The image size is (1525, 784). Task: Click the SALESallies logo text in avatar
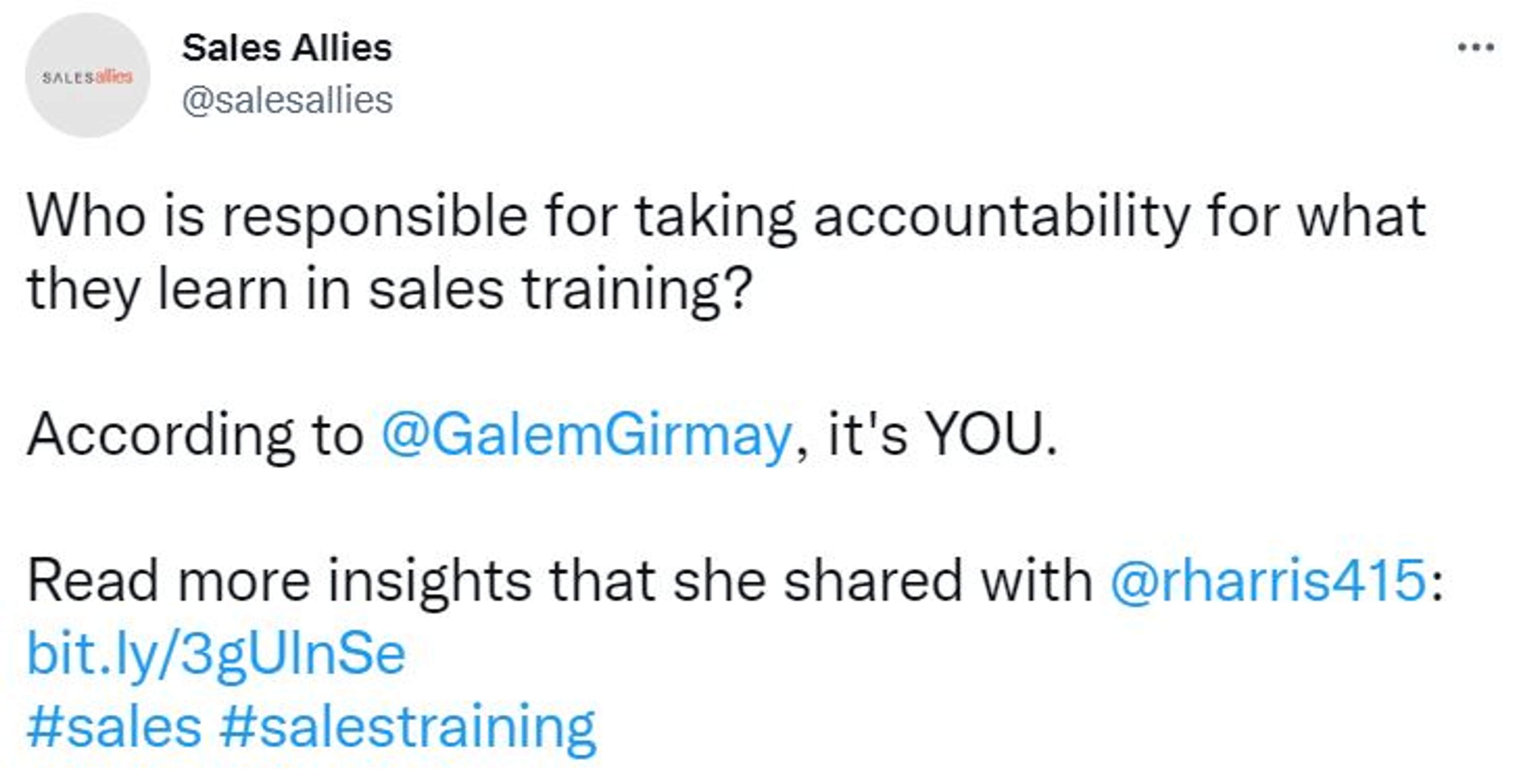coord(88,77)
